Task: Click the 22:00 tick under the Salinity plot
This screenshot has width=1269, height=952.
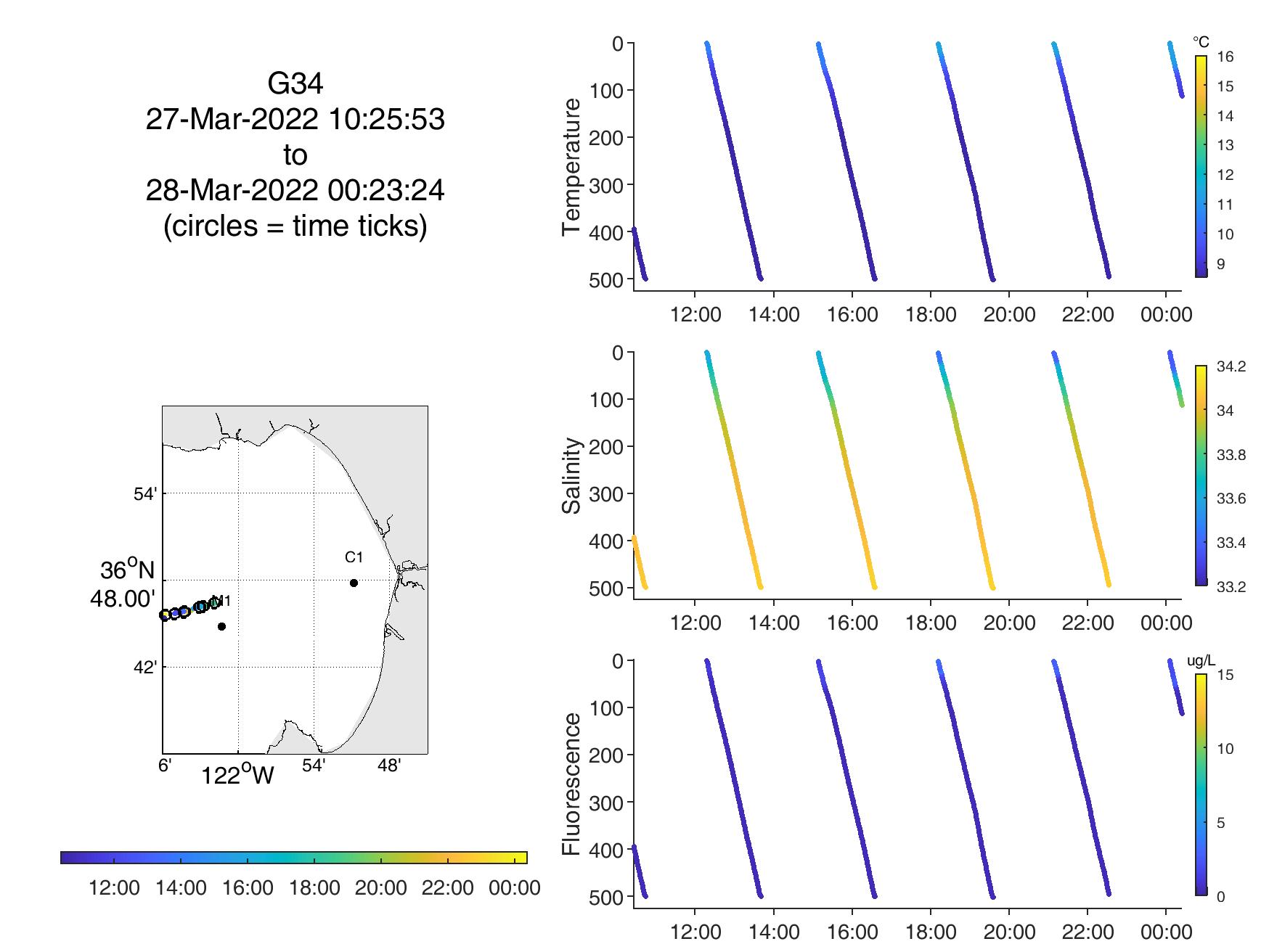Action: 1088,623
